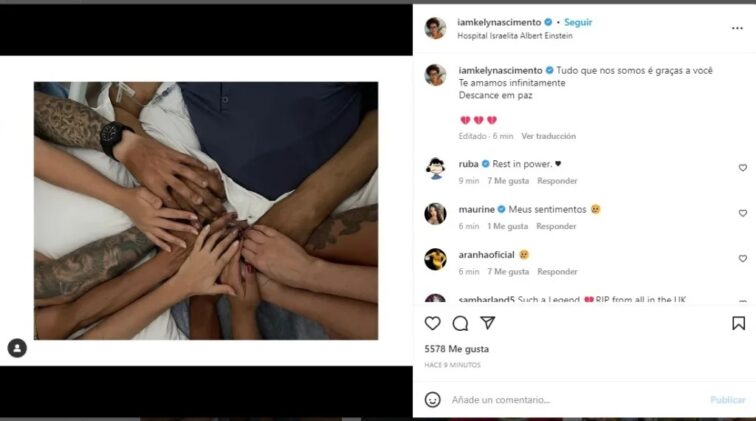Reply to maurine's comment via Responder
Viewport: 756px width, 421px height.
pos(556,226)
